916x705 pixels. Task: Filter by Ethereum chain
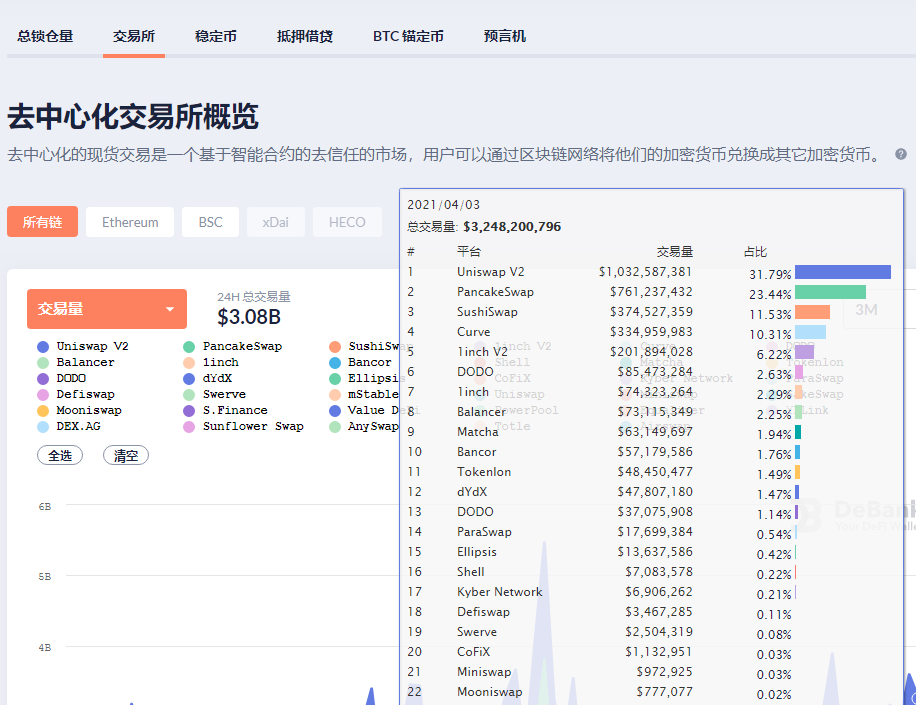(x=130, y=222)
